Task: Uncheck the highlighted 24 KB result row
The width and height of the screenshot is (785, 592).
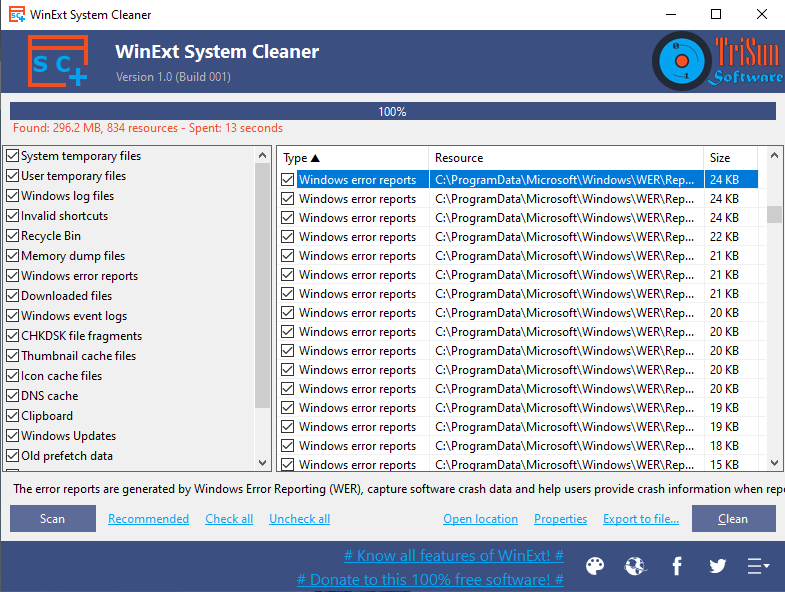Action: (x=287, y=180)
